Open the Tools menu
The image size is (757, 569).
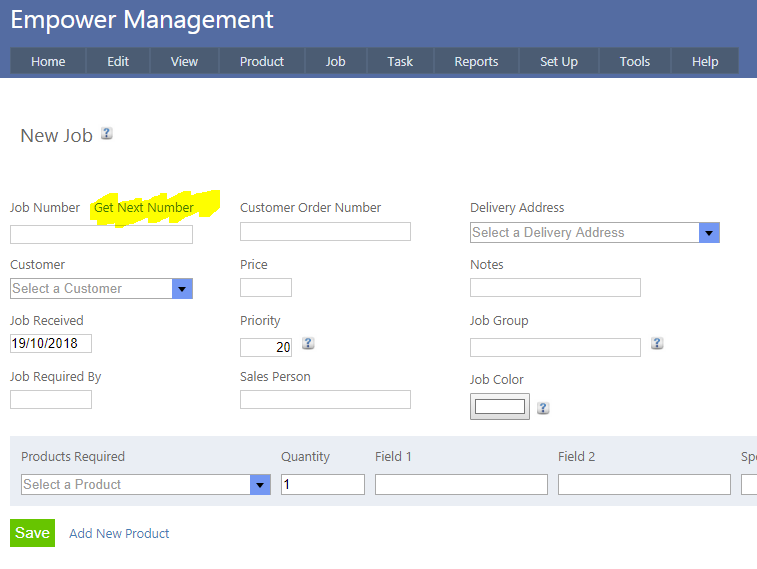coord(634,61)
